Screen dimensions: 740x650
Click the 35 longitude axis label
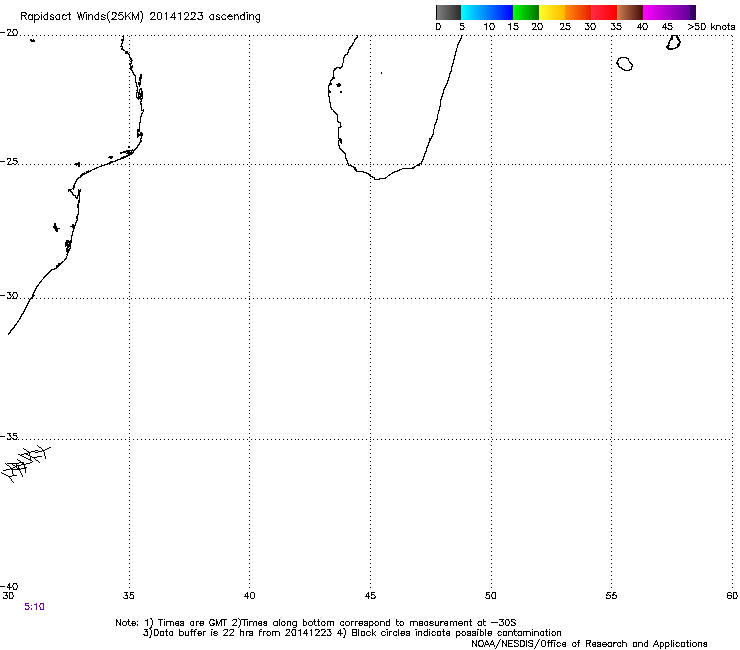[129, 596]
